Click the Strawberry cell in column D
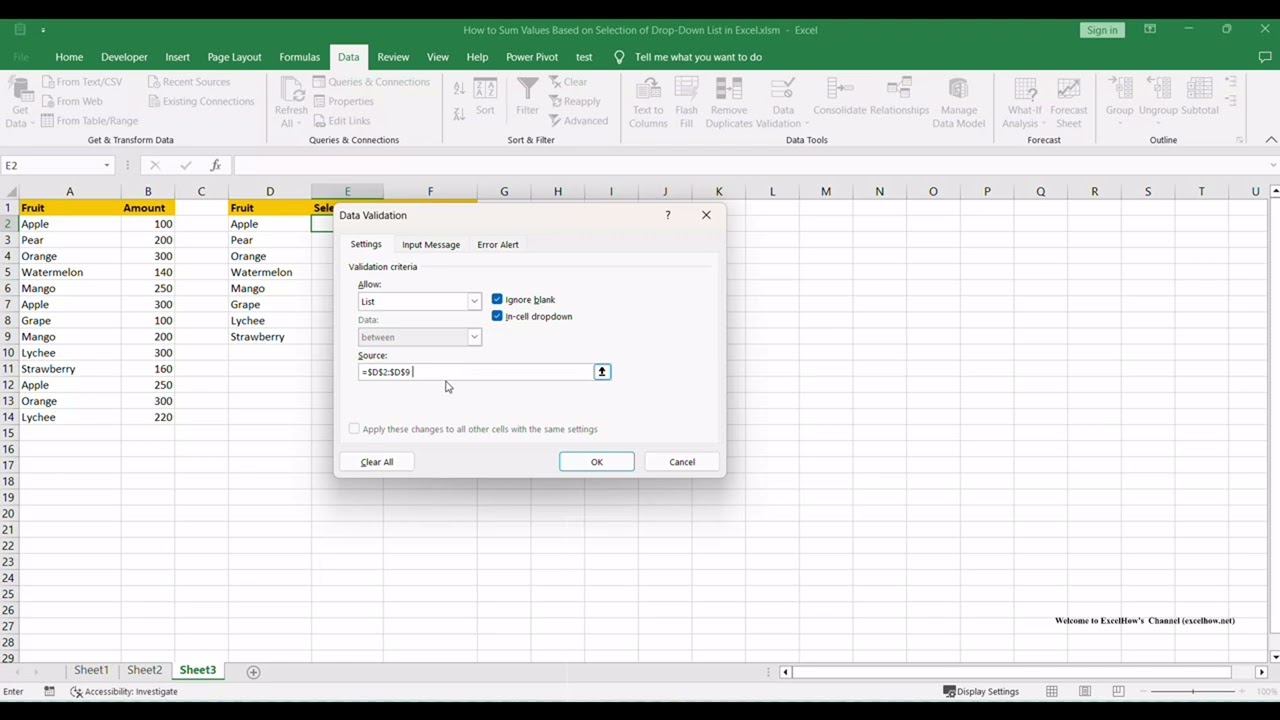Screen dimensions: 1280x720 (269, 337)
